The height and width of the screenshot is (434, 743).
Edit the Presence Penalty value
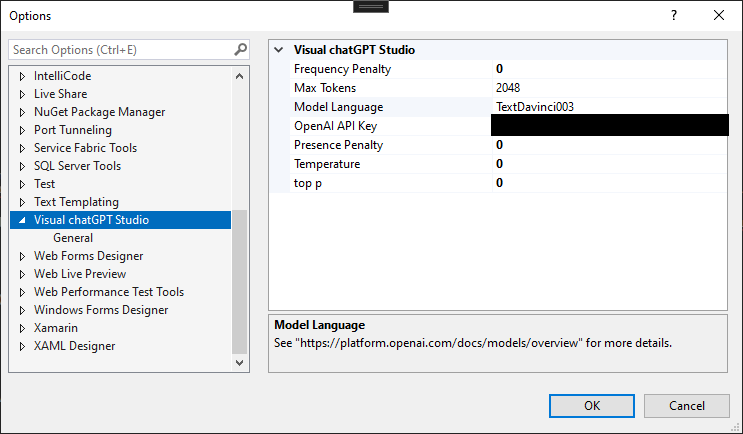[609, 145]
